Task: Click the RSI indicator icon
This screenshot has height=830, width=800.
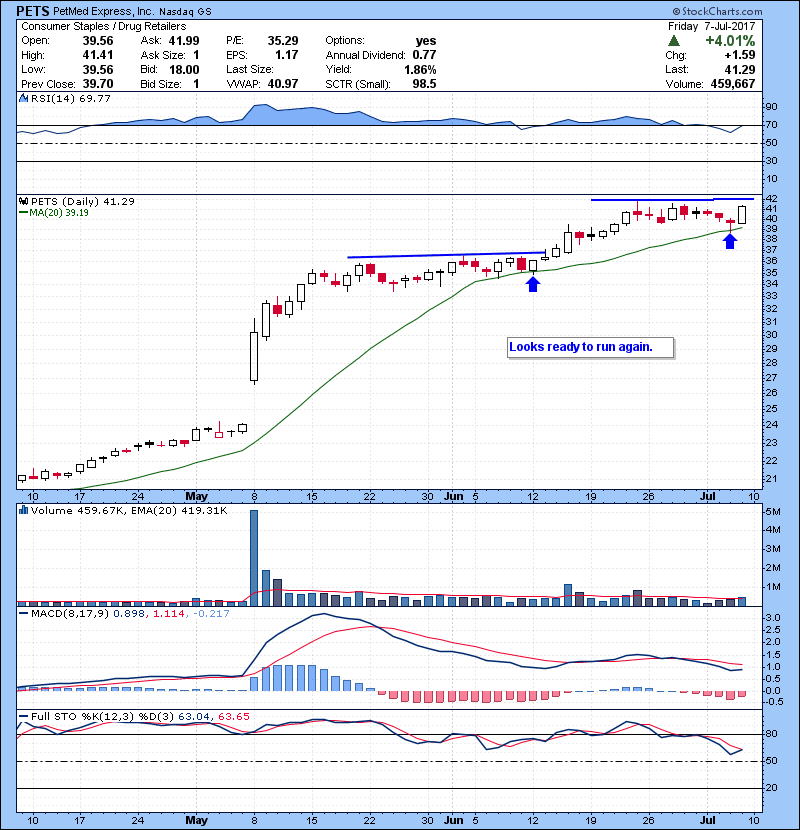Action: 23,98
